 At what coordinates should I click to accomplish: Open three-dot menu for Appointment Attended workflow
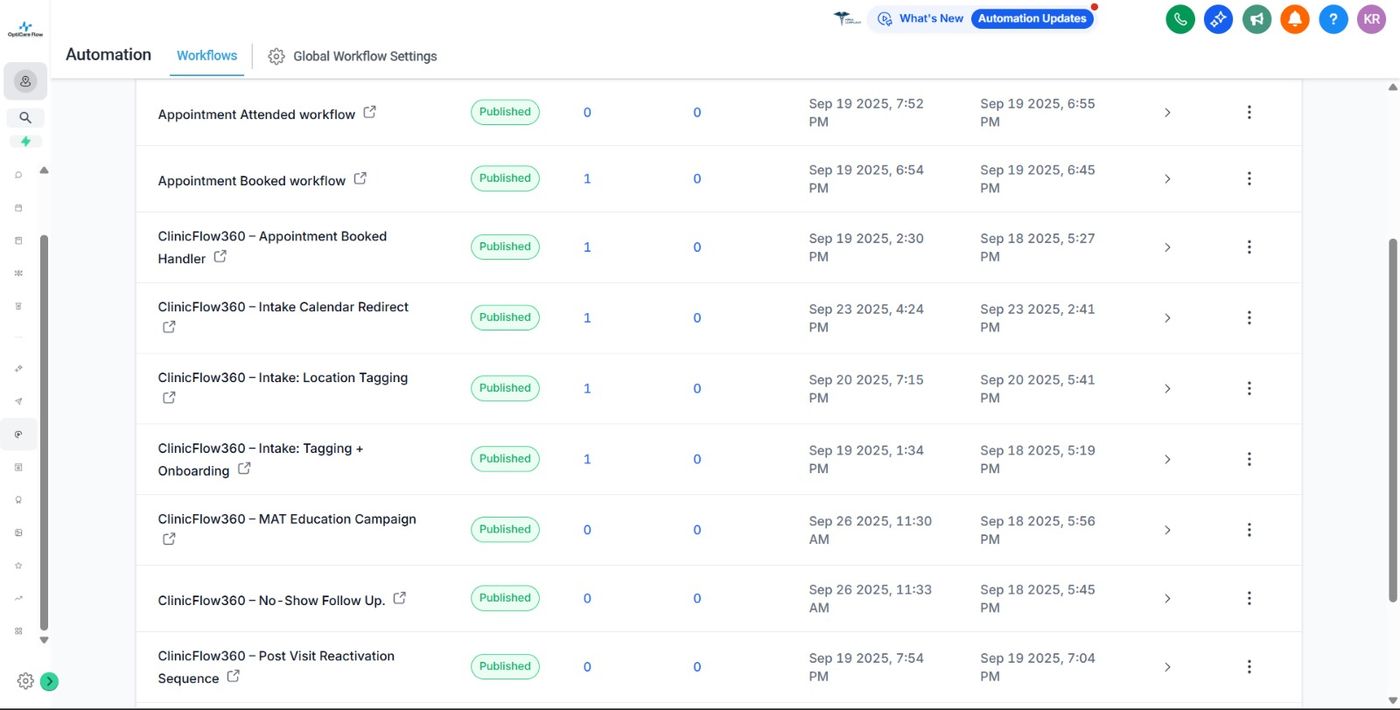click(x=1249, y=112)
